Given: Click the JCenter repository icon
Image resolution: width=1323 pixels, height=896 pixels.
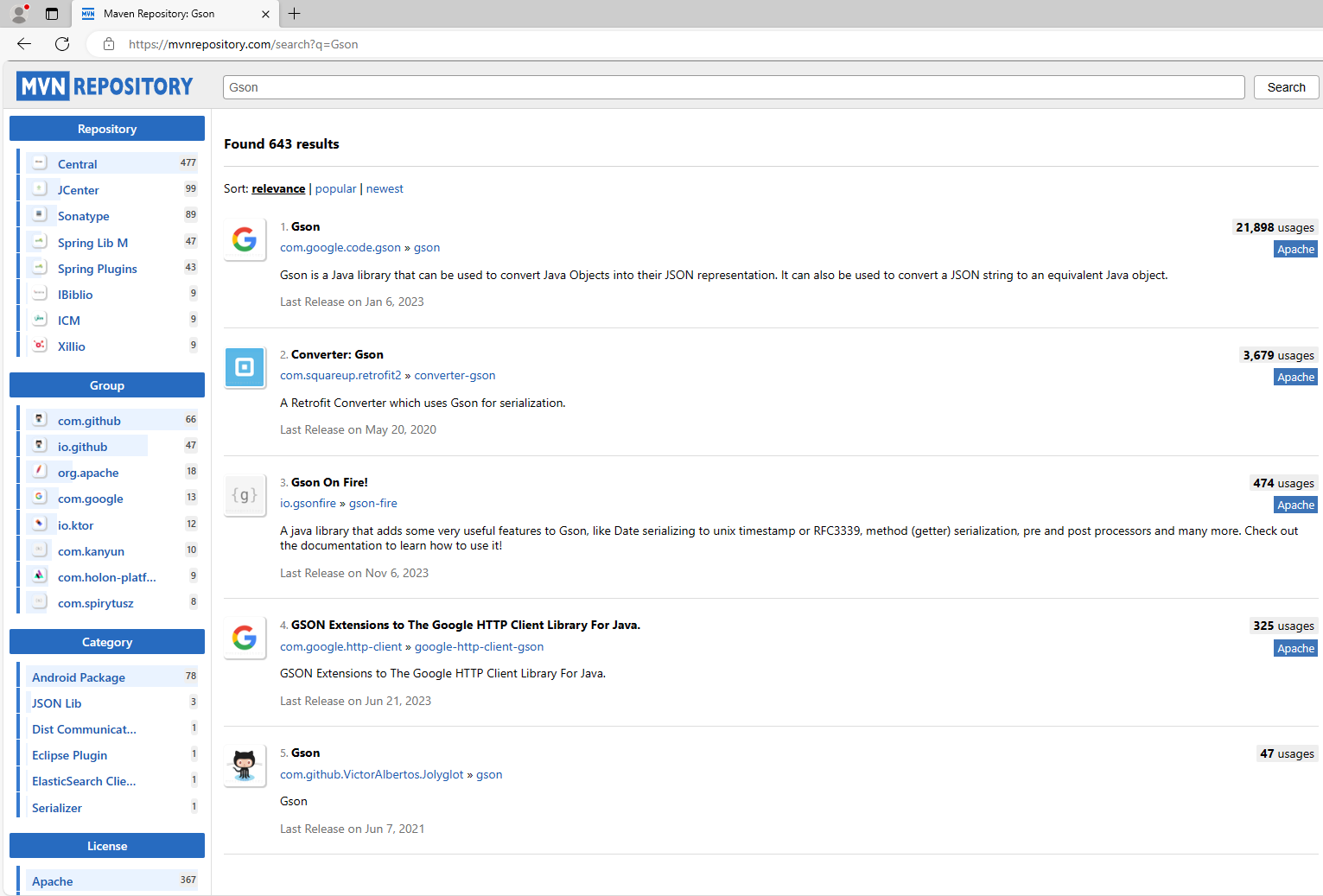Looking at the screenshot, I should click(x=40, y=189).
